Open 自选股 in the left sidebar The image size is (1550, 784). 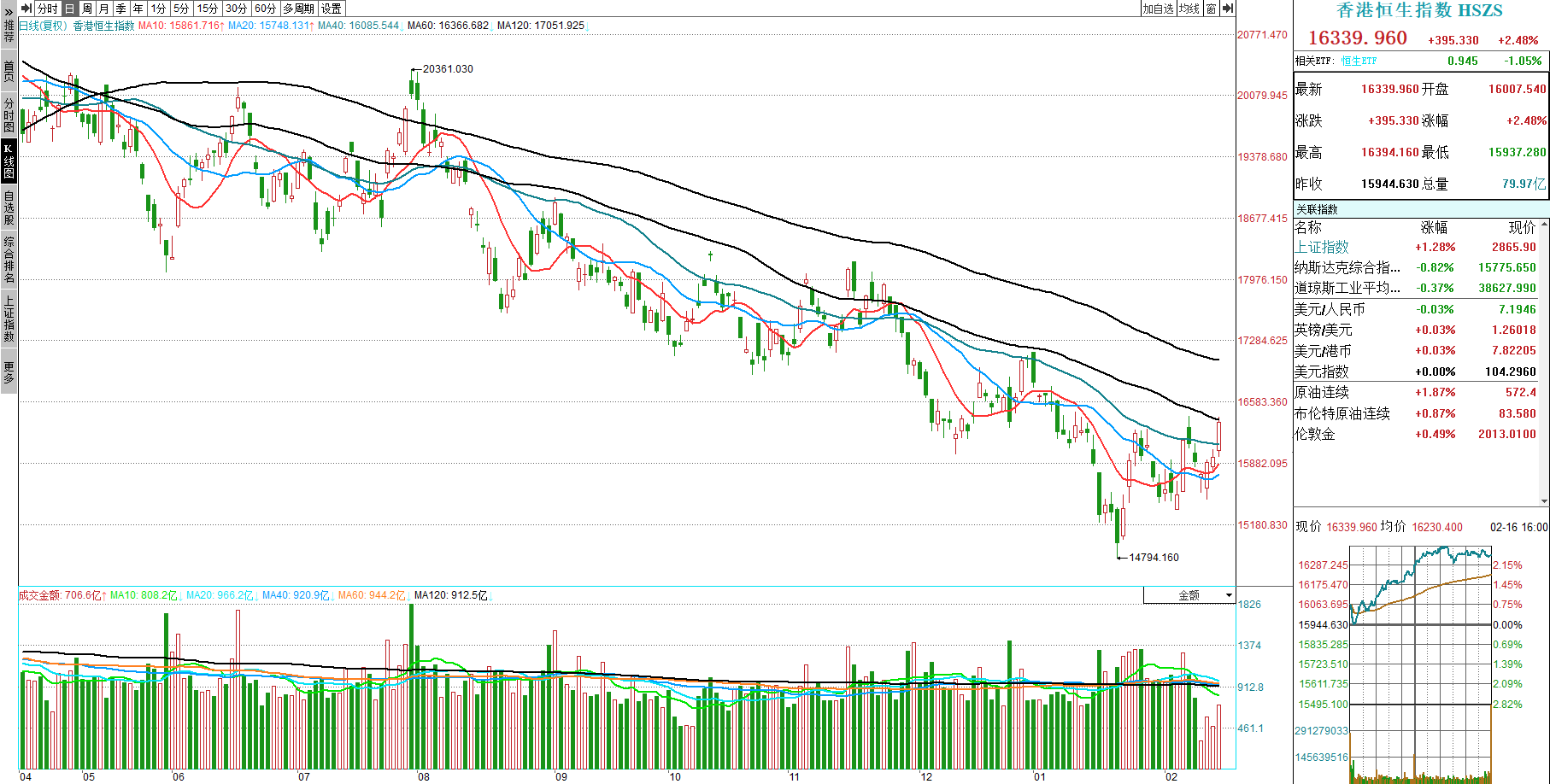click(x=9, y=207)
